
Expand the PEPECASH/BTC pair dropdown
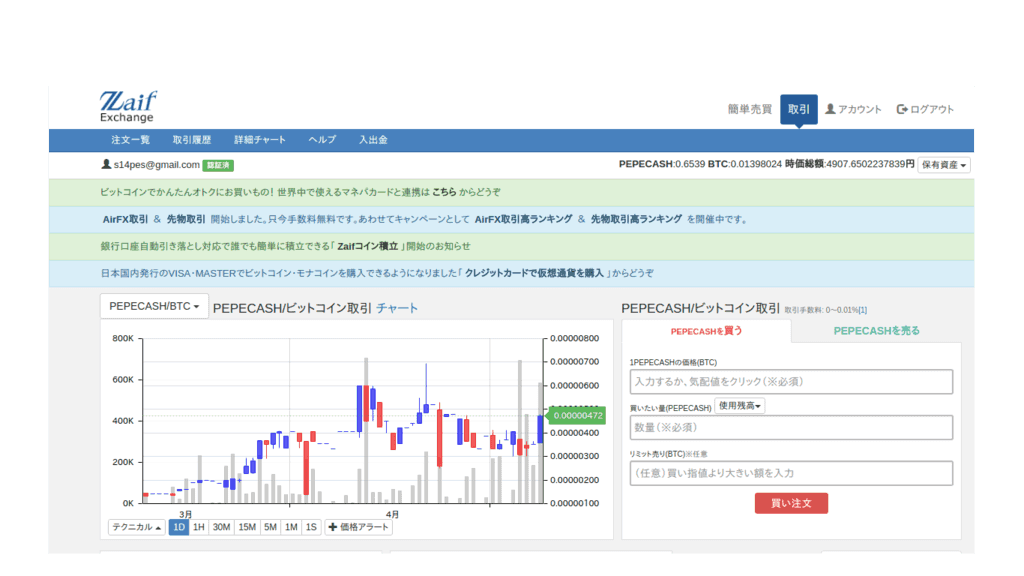[x=154, y=306]
